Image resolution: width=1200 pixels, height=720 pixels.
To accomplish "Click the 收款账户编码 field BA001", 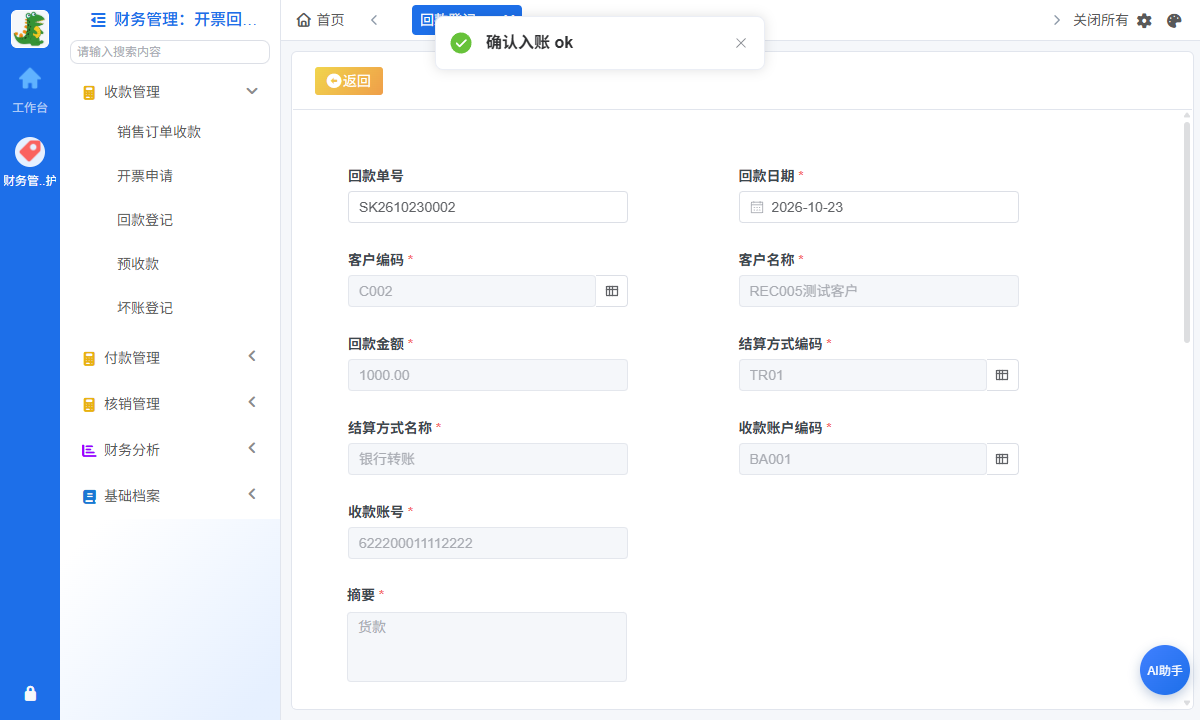I will pyautogui.click(x=863, y=459).
